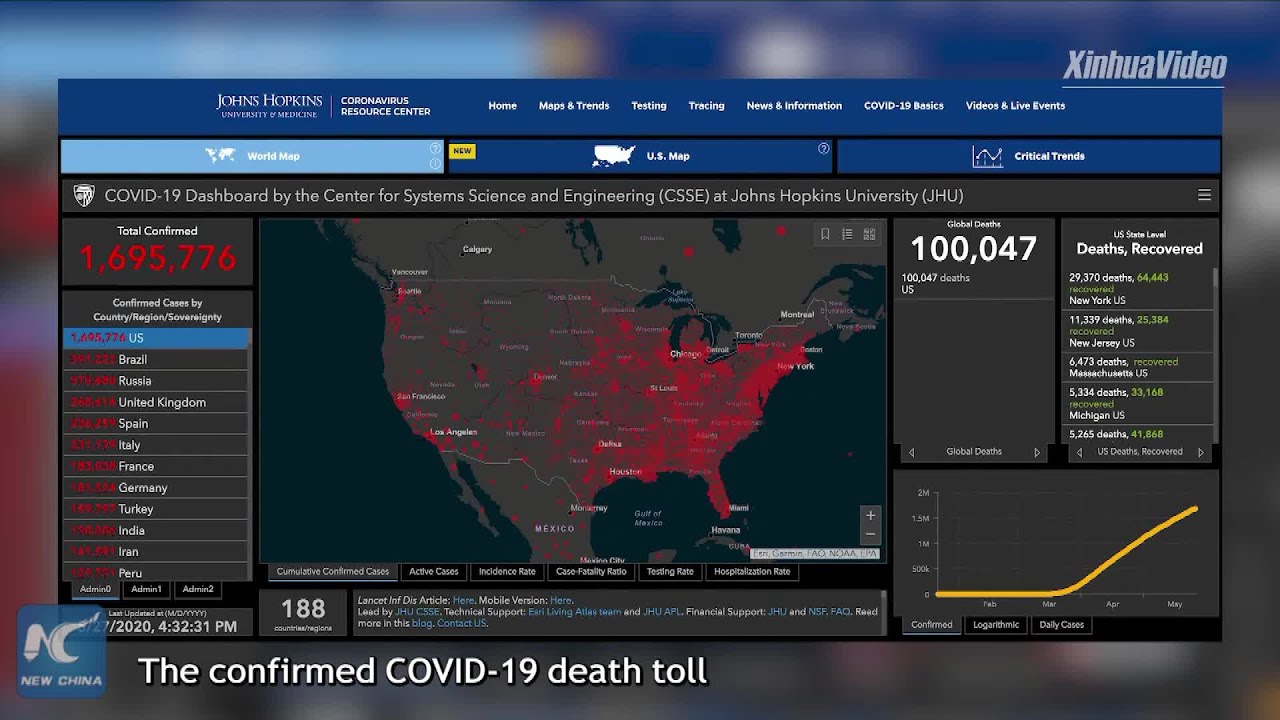The width and height of the screenshot is (1280, 720).
Task: Open Testing navigation item
Action: (648, 106)
